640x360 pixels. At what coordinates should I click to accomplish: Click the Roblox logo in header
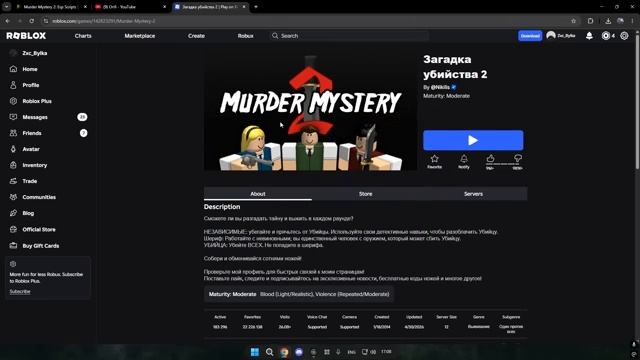[26, 36]
